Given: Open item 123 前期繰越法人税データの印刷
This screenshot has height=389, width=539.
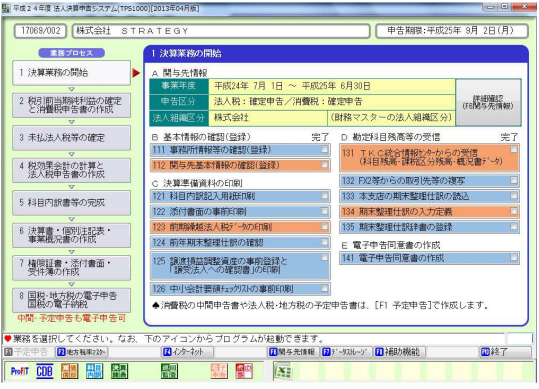Looking at the screenshot, I should (240, 227).
